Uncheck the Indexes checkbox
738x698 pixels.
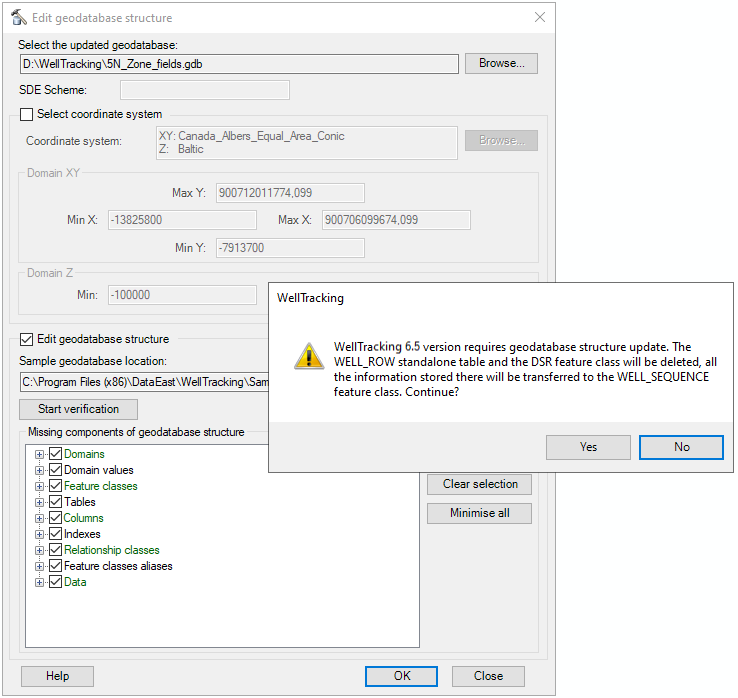56,534
